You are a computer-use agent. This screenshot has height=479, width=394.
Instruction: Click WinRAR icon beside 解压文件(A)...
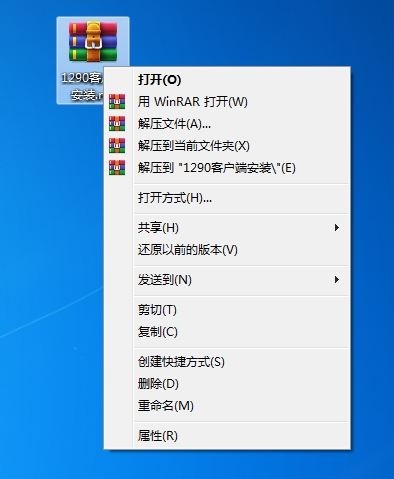click(x=117, y=124)
